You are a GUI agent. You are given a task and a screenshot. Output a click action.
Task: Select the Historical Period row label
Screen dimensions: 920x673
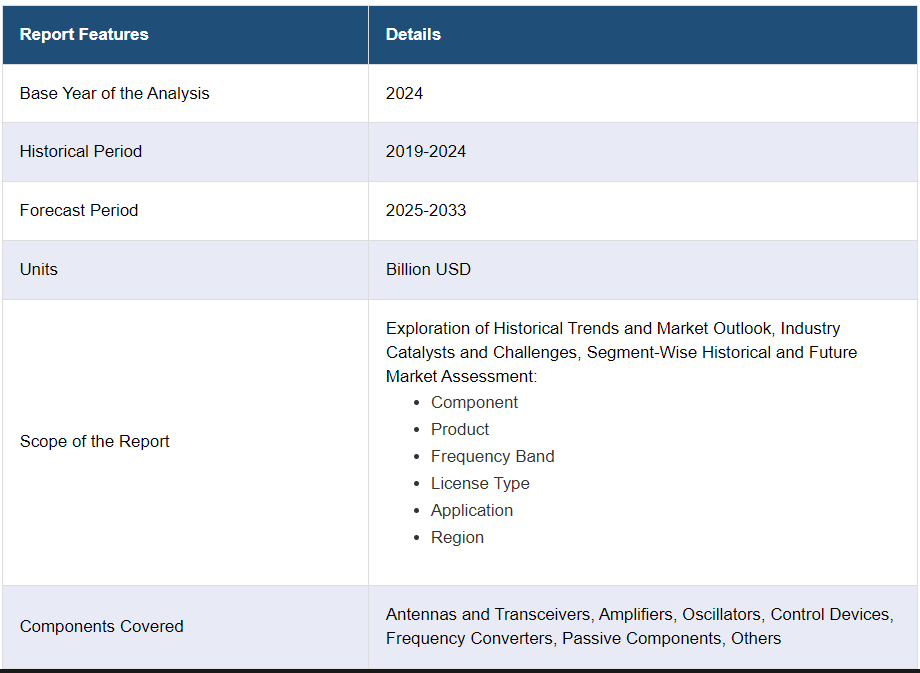pos(81,151)
